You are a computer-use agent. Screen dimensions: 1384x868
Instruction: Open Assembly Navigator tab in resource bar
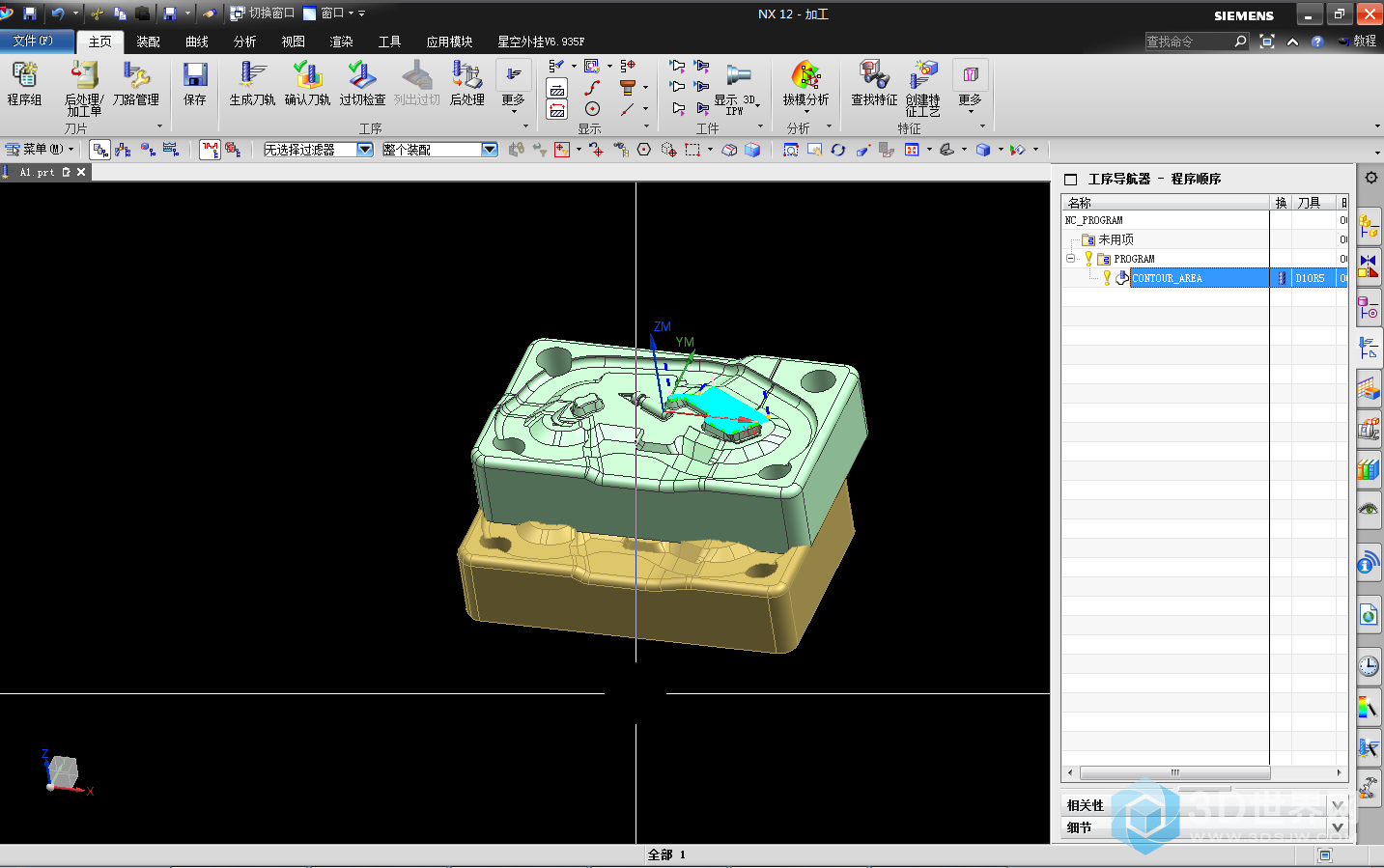[1369, 227]
